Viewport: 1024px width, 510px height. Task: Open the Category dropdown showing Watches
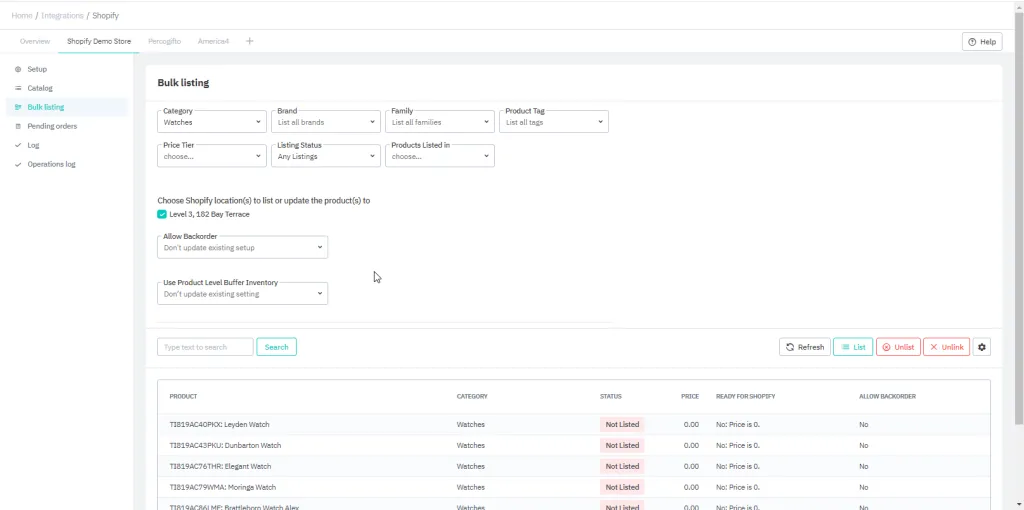pyautogui.click(x=212, y=122)
